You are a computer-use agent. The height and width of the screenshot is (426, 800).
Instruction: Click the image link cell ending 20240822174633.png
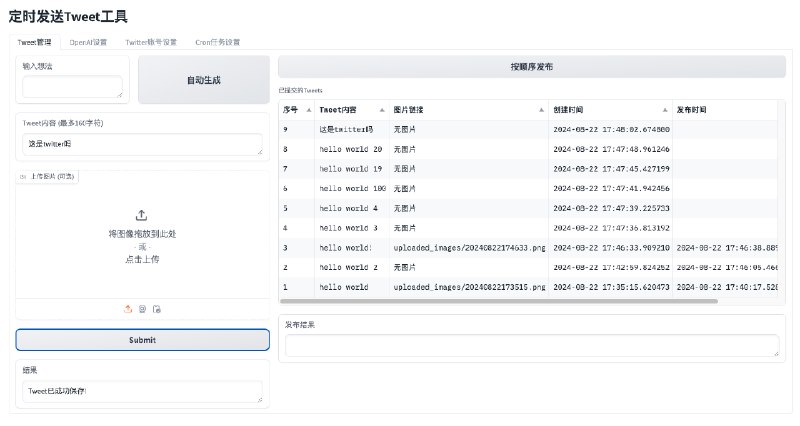[469, 248]
